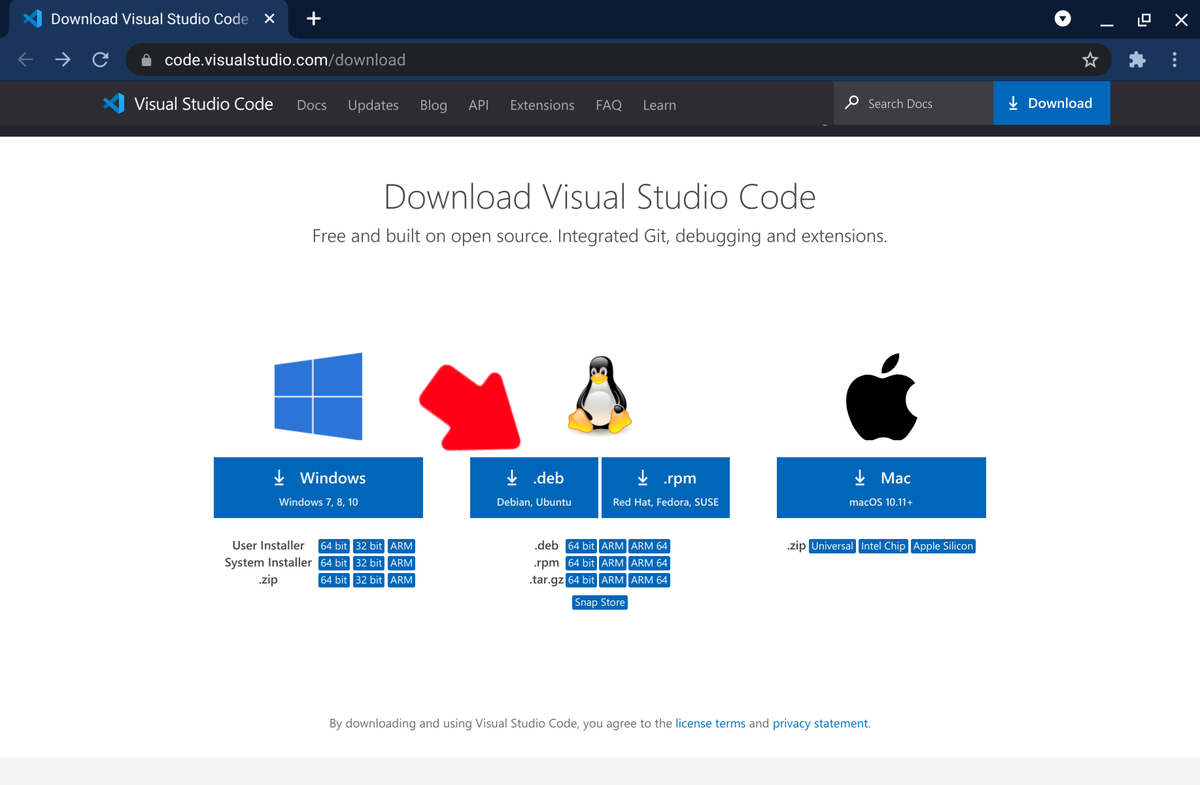Open the license terms link

[x=710, y=723]
